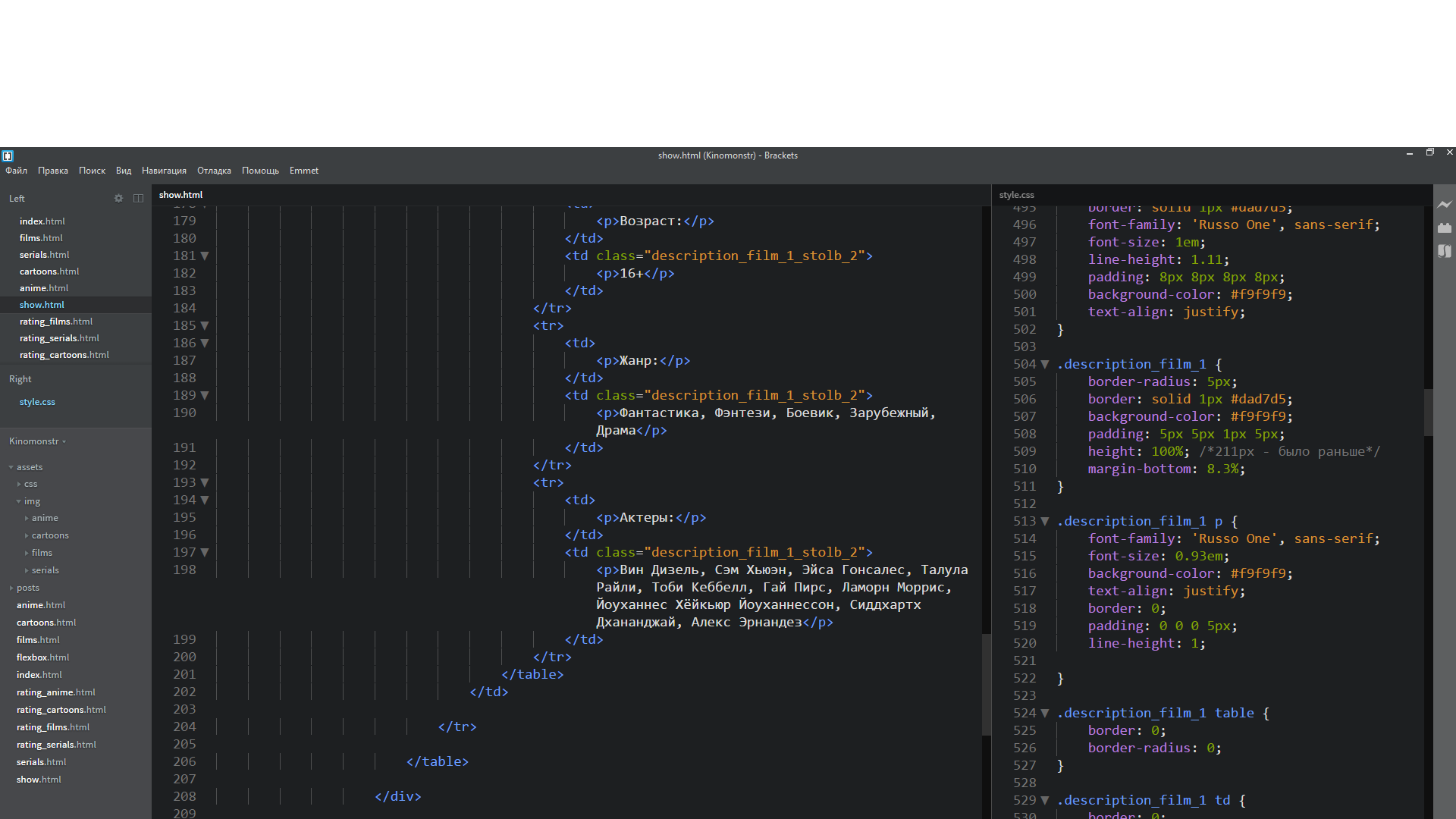The height and width of the screenshot is (819, 1456).
Task: Fold the tr block at line 193
Action: click(205, 482)
